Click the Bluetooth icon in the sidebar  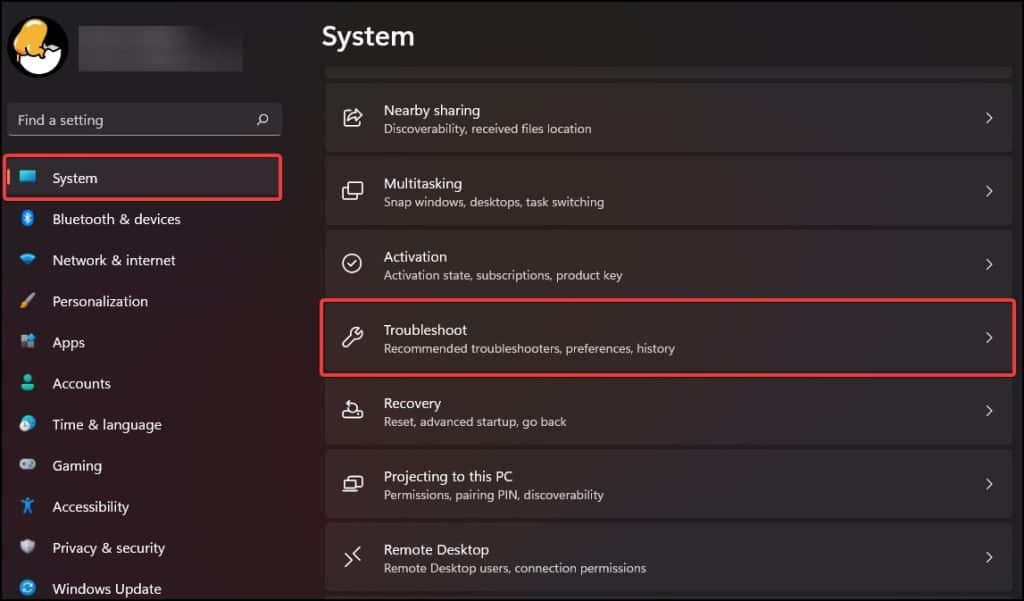(26, 219)
